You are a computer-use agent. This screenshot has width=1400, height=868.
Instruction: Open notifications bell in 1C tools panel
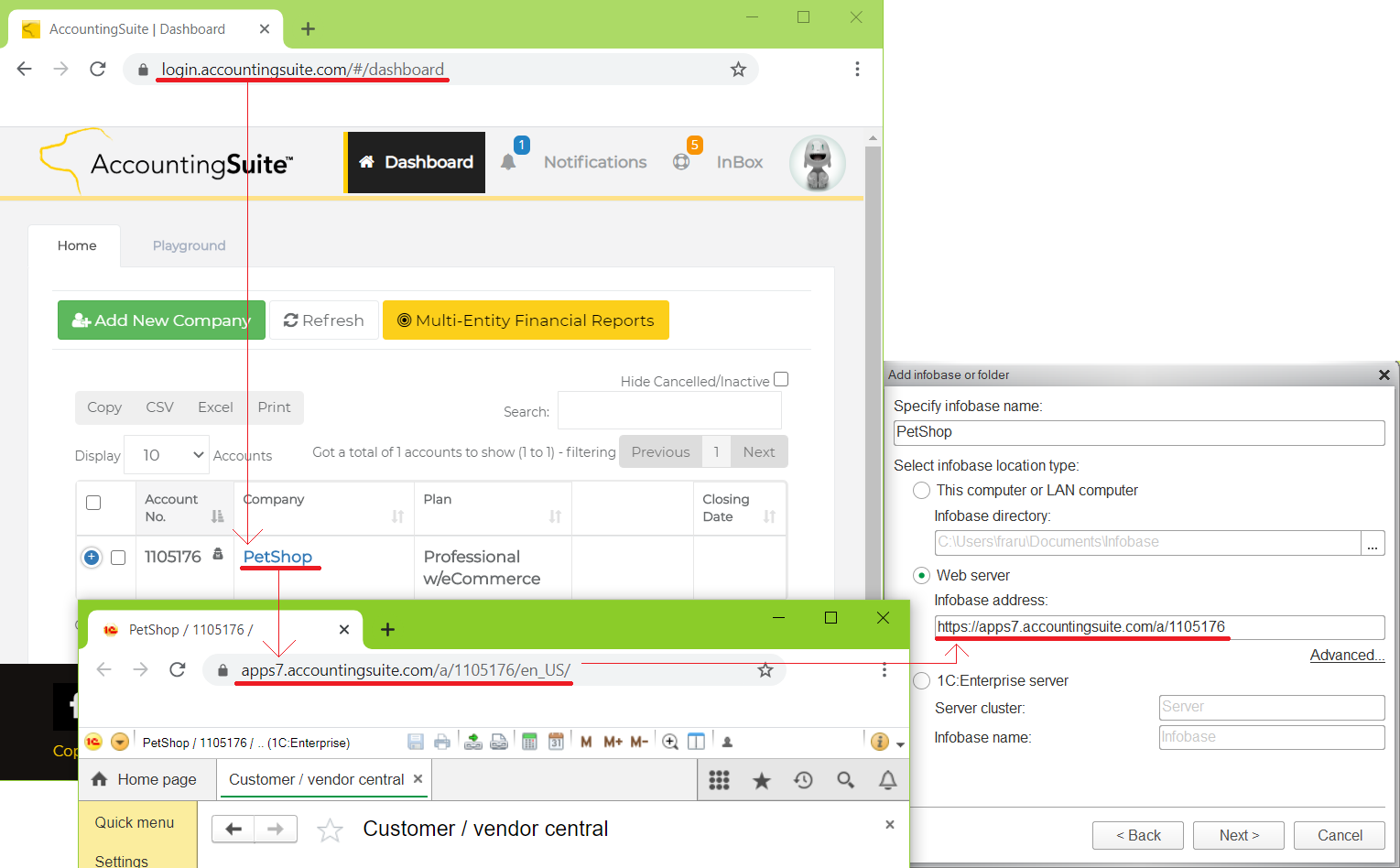point(888,780)
